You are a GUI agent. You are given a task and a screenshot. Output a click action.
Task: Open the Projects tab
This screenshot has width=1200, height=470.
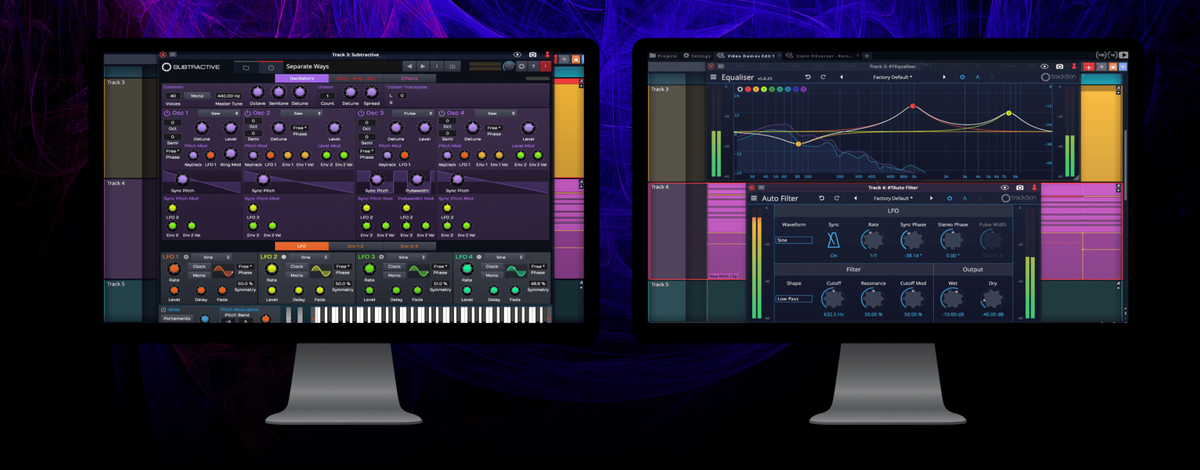(664, 55)
